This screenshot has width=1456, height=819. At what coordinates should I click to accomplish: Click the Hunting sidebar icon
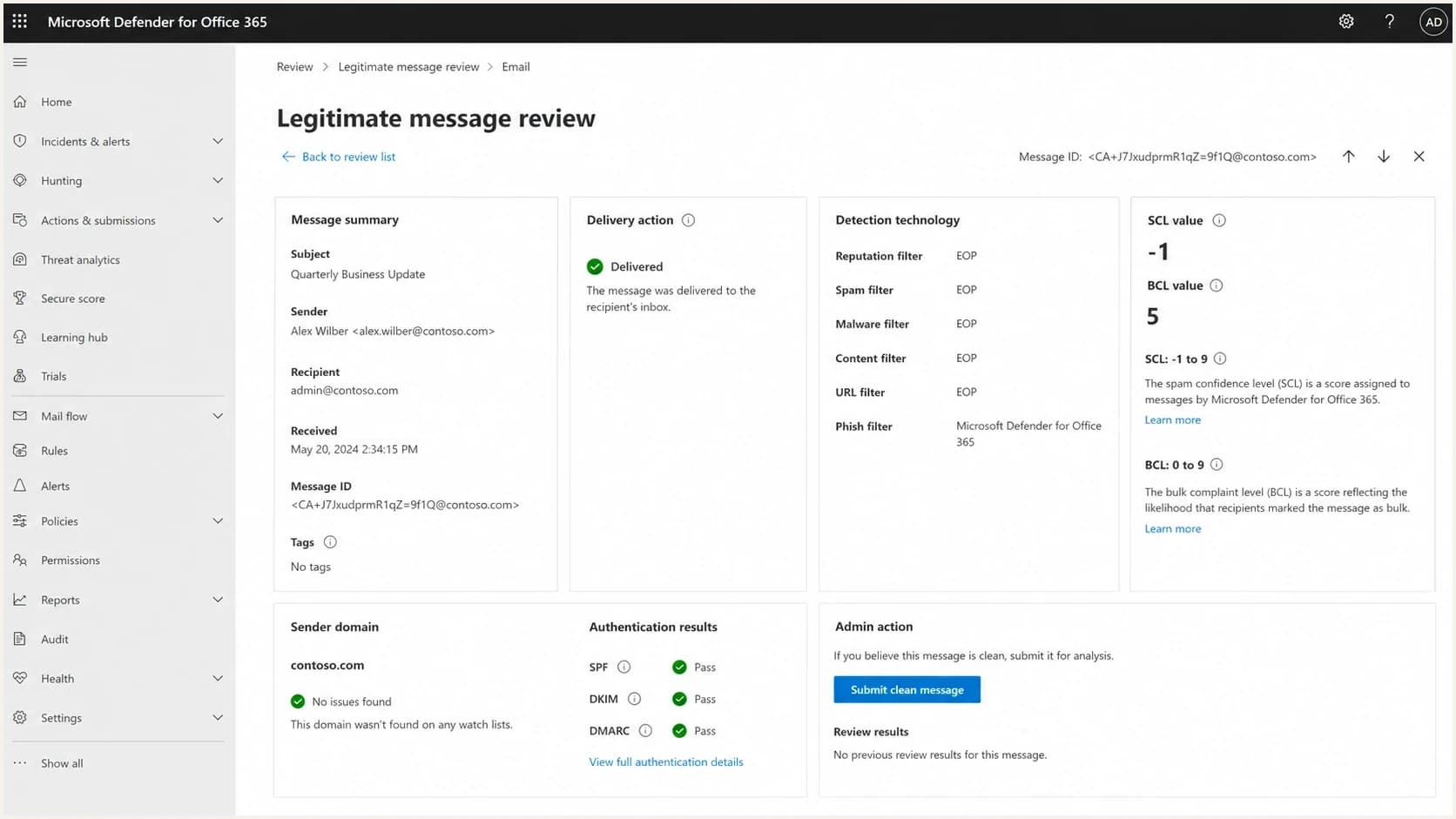coord(20,180)
